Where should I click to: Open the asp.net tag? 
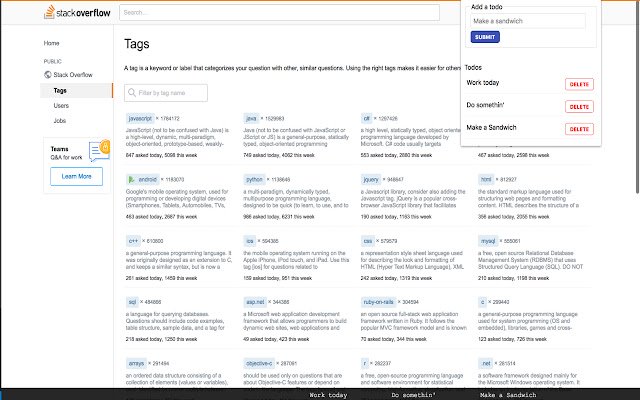[255, 302]
